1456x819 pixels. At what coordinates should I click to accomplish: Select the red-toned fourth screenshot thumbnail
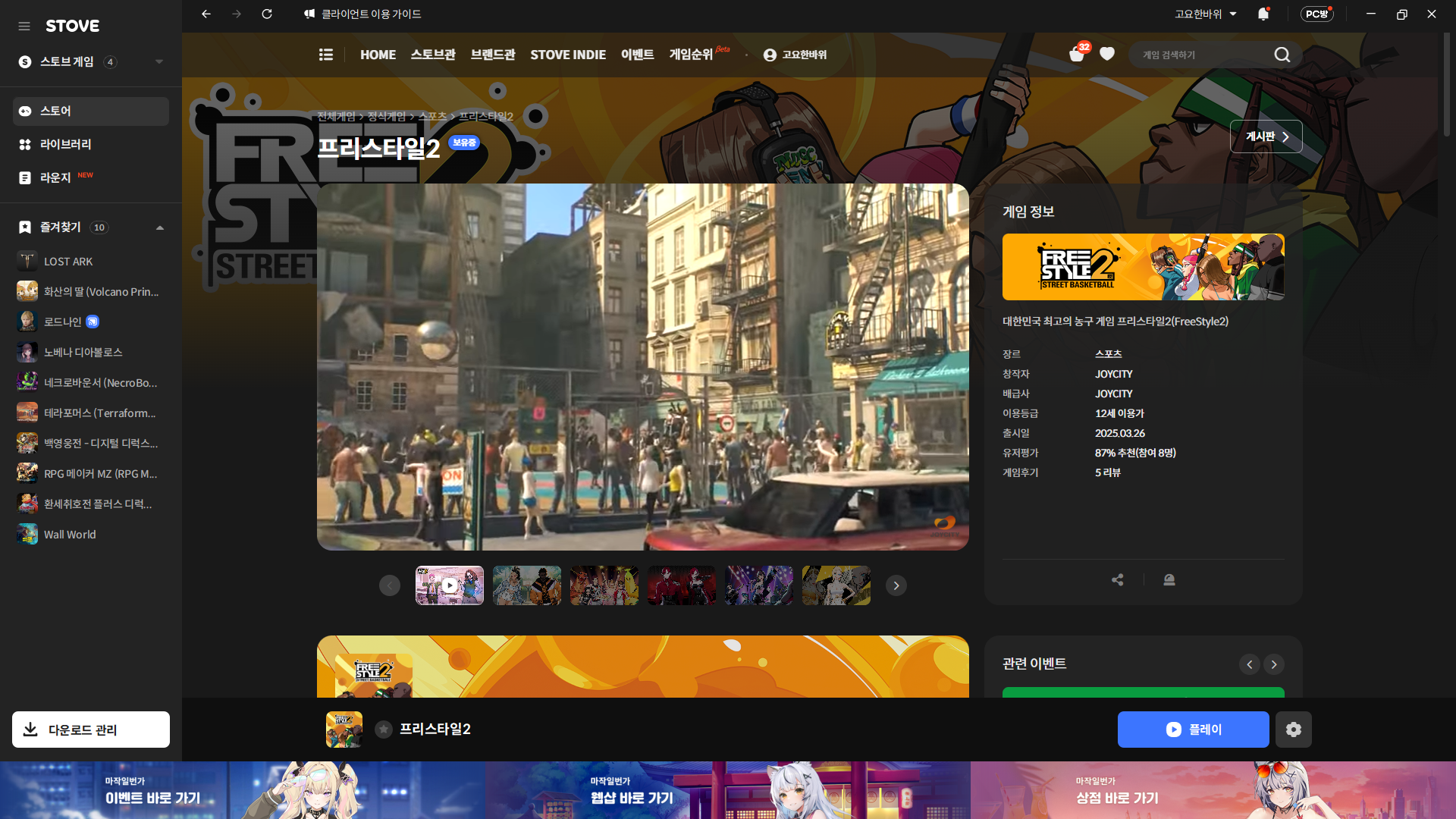[x=682, y=585]
